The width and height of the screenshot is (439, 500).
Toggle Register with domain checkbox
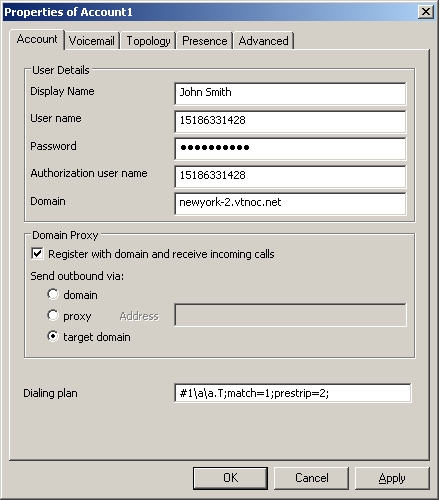click(x=37, y=254)
